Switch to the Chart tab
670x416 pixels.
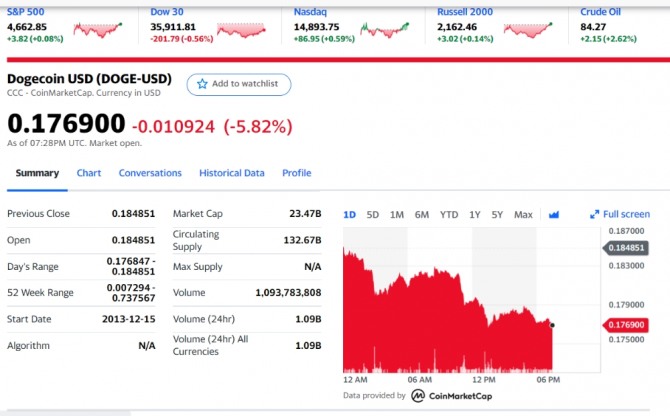click(x=89, y=173)
